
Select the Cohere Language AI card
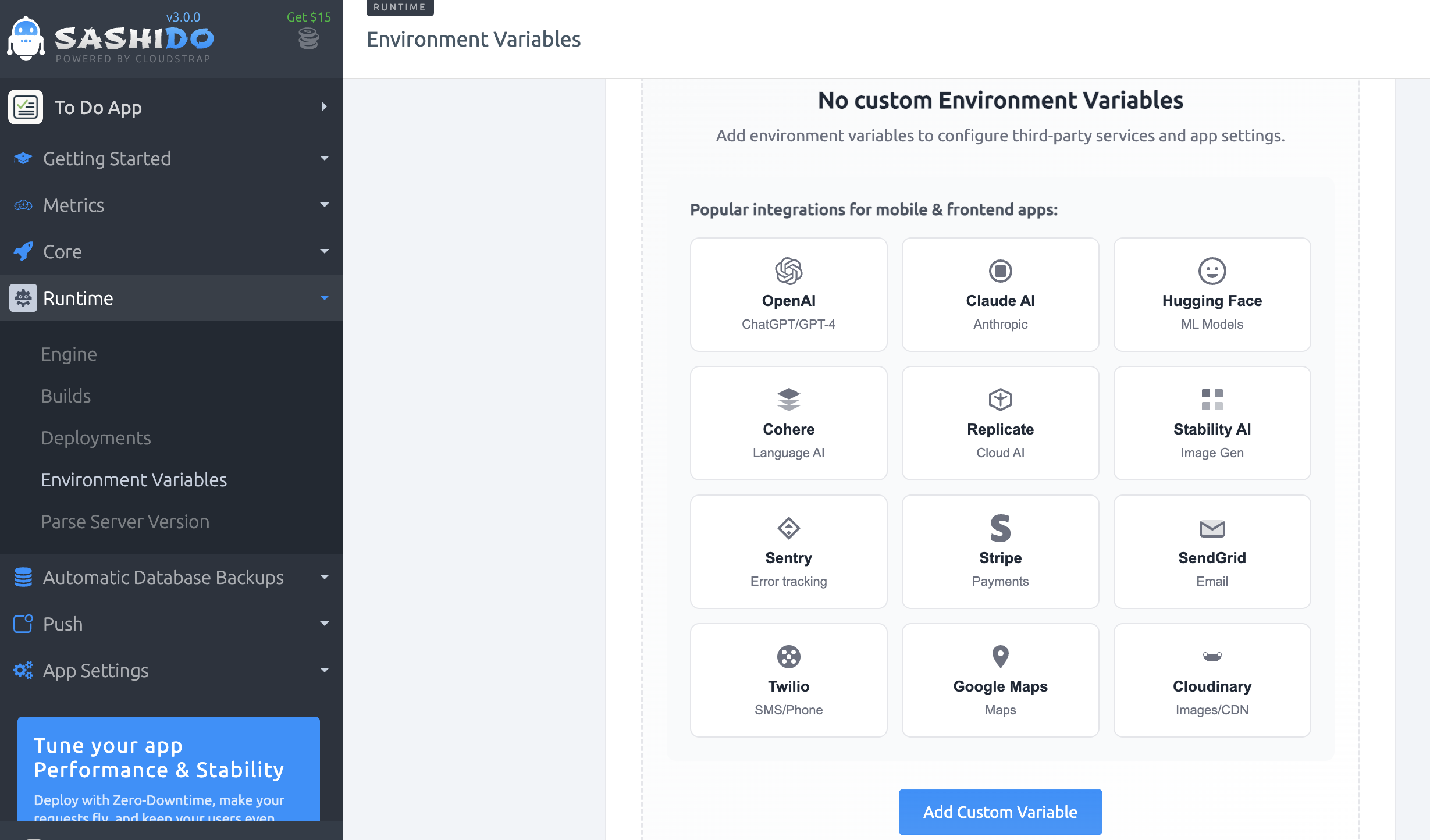pos(788,423)
